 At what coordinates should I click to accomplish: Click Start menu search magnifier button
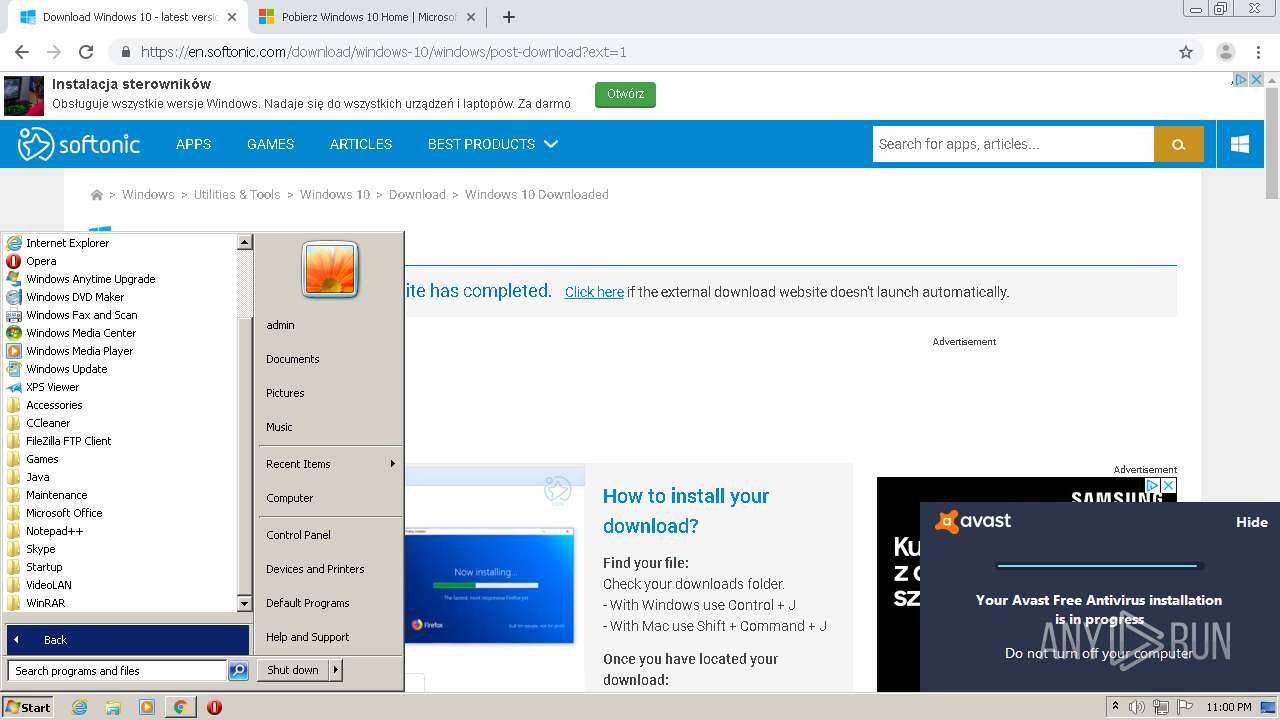point(238,671)
